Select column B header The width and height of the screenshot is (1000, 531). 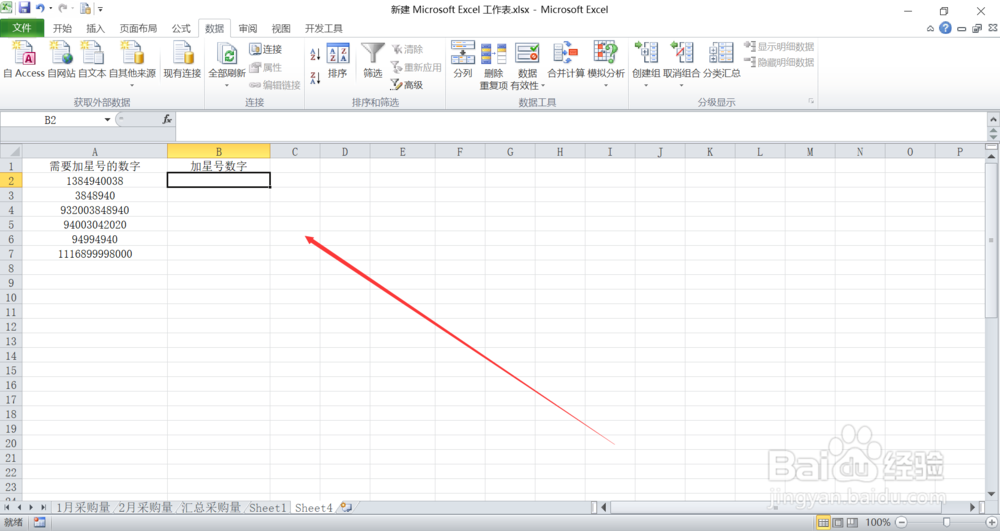tap(219, 152)
